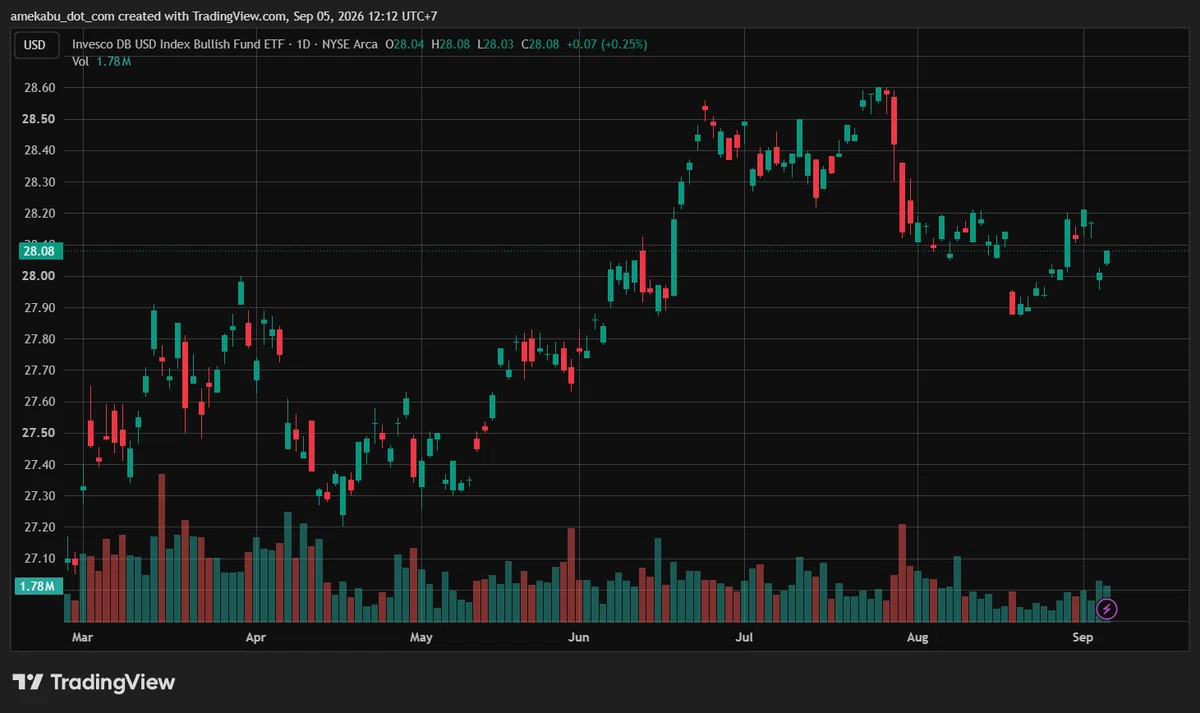This screenshot has width=1200, height=713.
Task: Click the tall green candle in mid-June
Action: pos(674,255)
